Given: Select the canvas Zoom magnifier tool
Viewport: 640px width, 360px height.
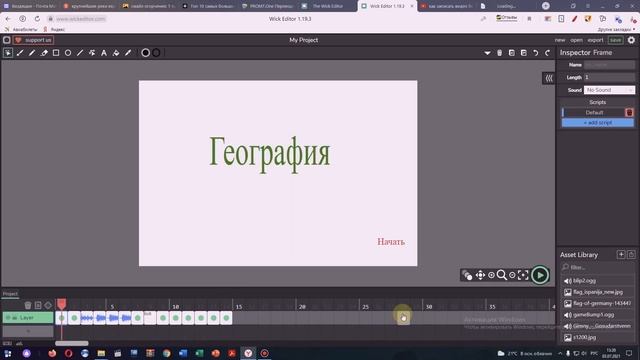Looking at the screenshot, I should click(x=502, y=275).
